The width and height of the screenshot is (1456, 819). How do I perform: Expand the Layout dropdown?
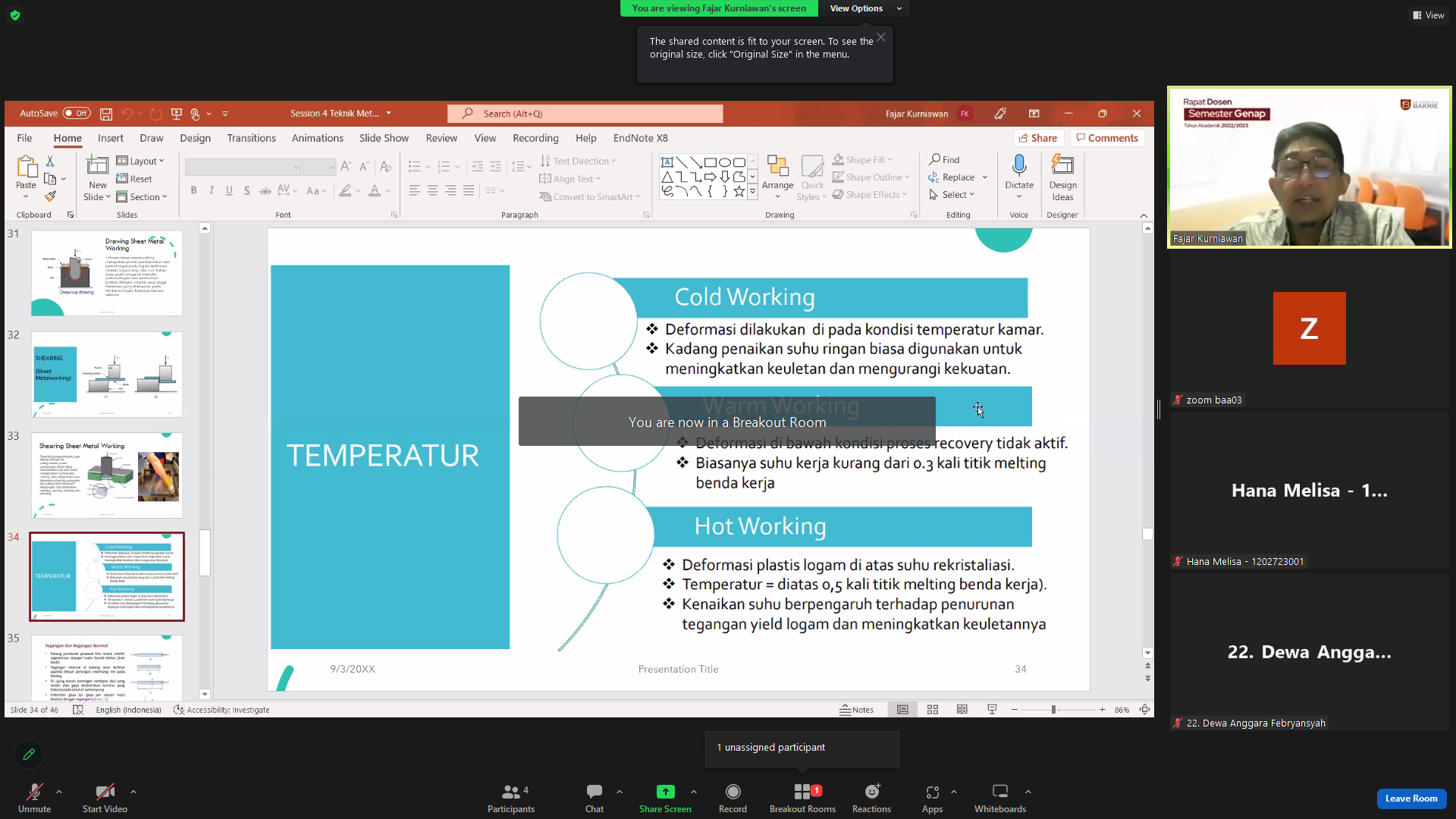(x=140, y=161)
